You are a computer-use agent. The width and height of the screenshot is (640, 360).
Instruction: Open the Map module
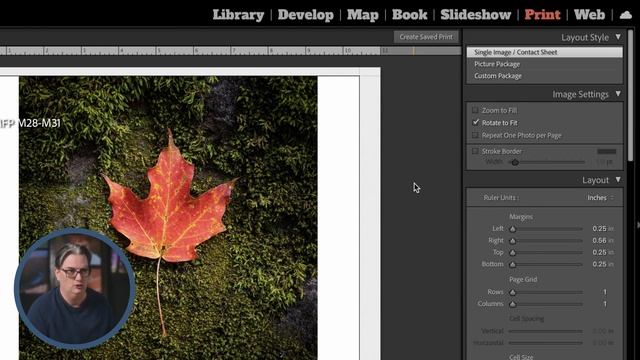362,15
